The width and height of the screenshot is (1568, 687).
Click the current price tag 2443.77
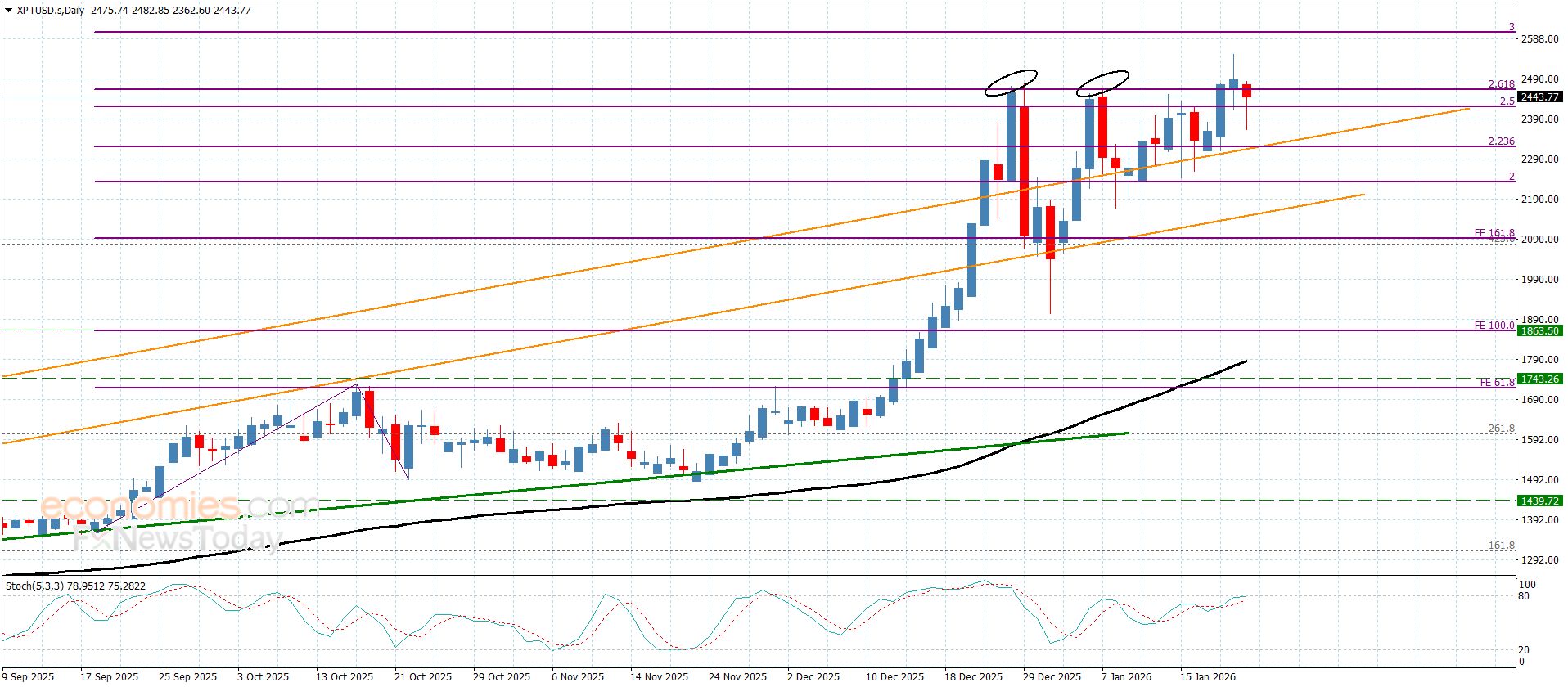[x=1539, y=97]
